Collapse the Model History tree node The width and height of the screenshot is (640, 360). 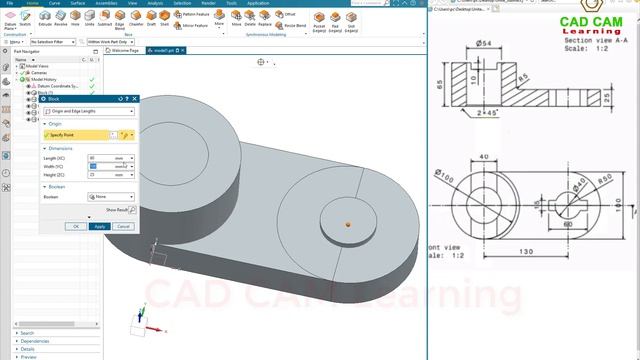pyautogui.click(x=17, y=80)
